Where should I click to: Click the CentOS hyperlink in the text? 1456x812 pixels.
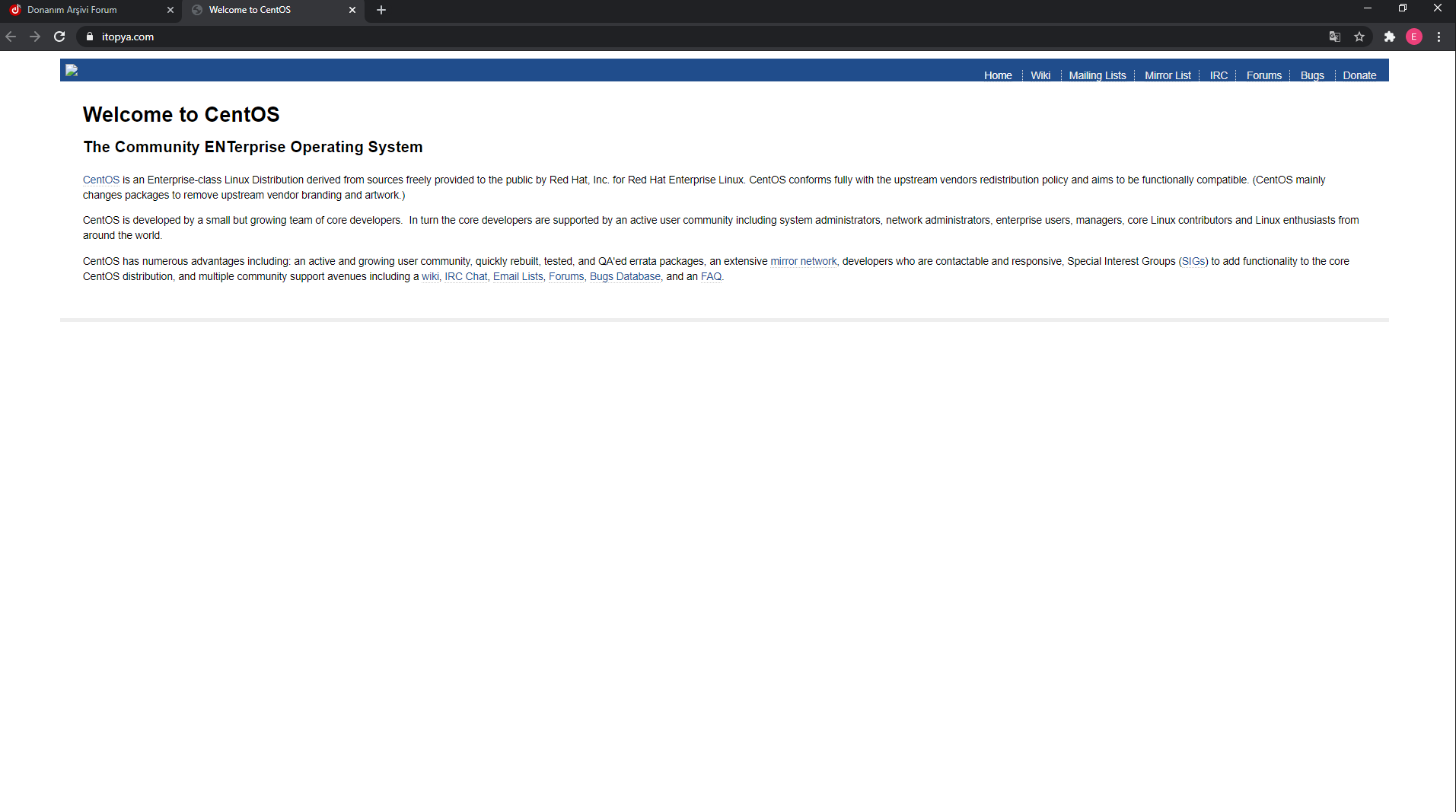tap(100, 180)
